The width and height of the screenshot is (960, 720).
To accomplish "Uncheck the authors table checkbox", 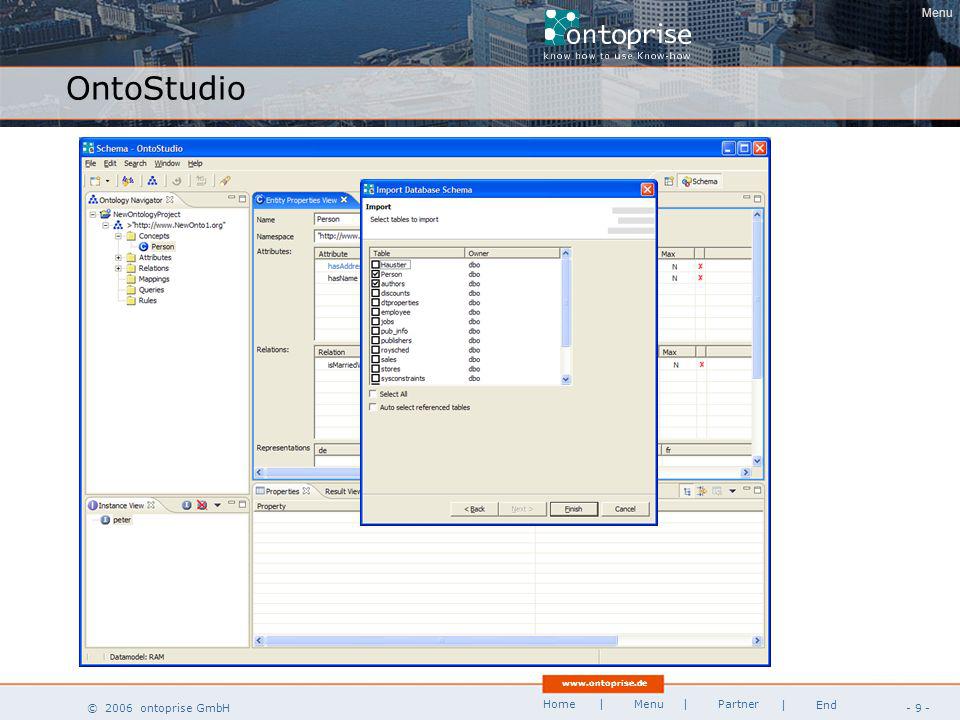I will (x=375, y=283).
